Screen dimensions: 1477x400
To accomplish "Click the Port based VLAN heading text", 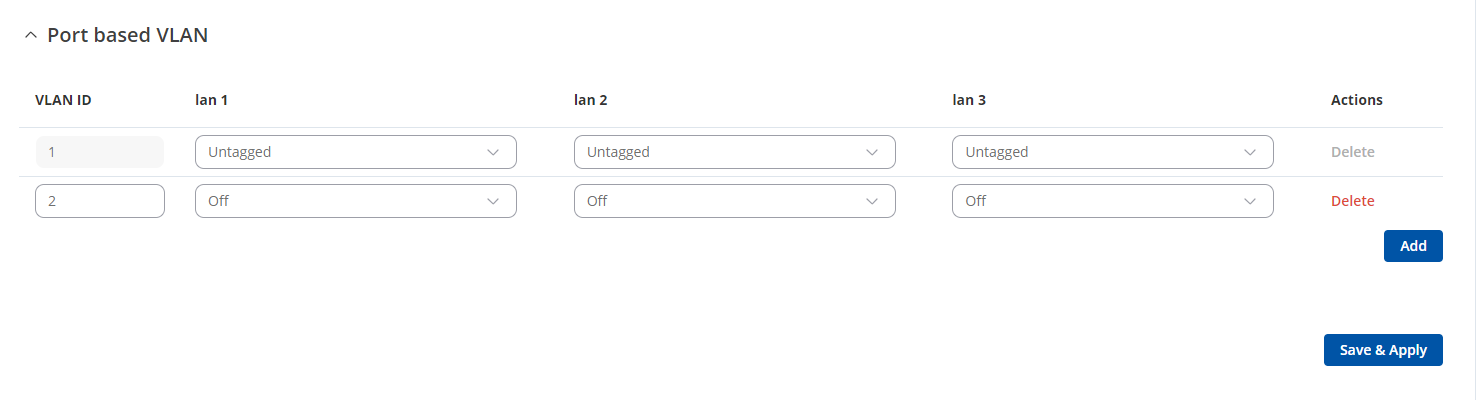I will tap(127, 35).
